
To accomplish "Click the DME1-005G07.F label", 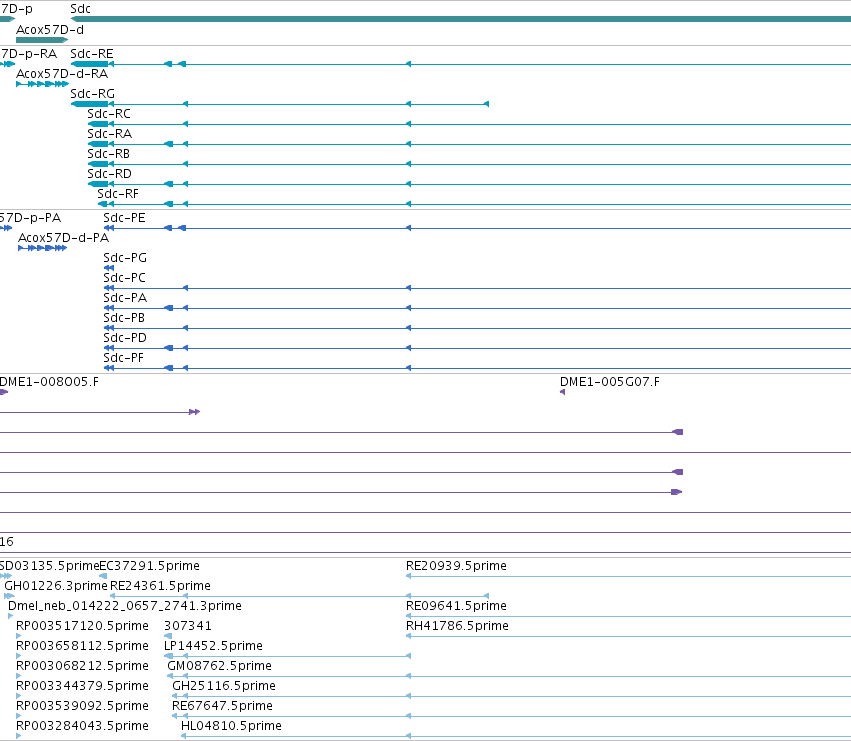I will (x=609, y=382).
